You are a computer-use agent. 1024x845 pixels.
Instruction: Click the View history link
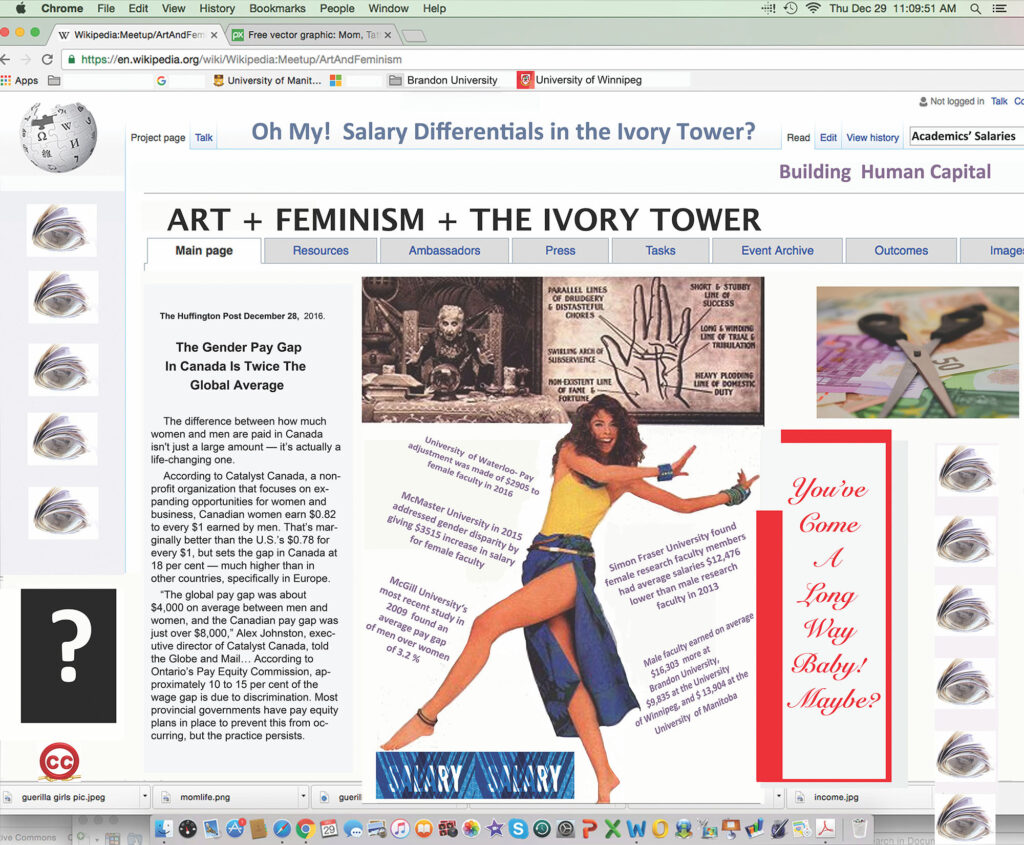872,138
